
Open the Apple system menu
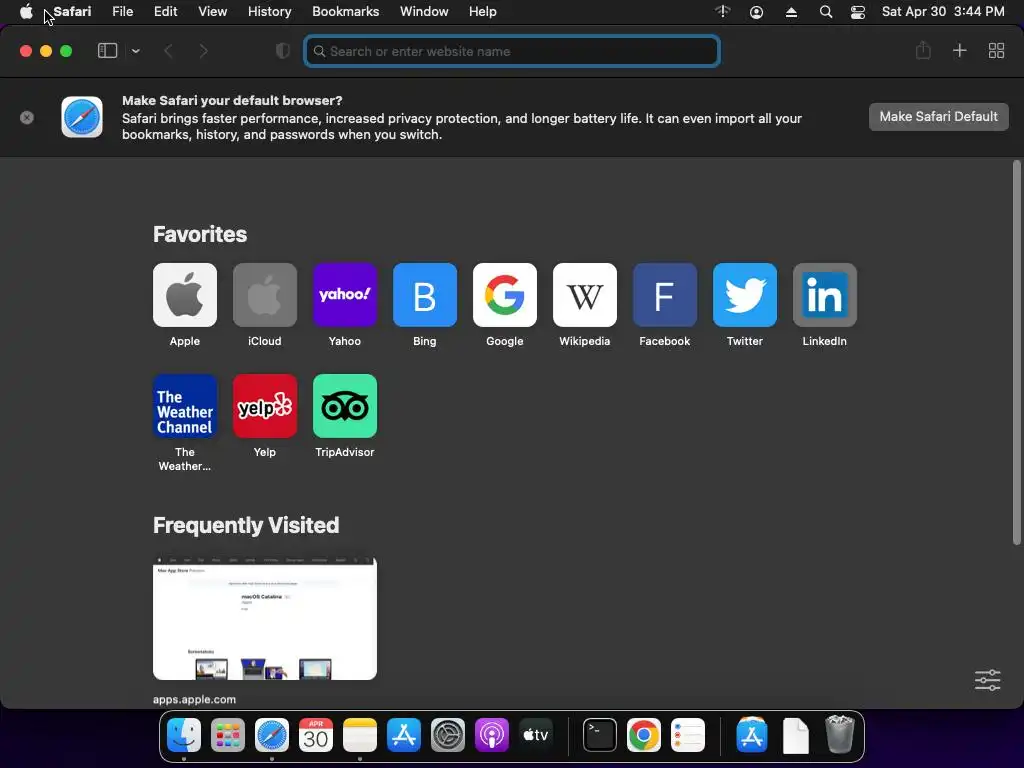pos(26,12)
